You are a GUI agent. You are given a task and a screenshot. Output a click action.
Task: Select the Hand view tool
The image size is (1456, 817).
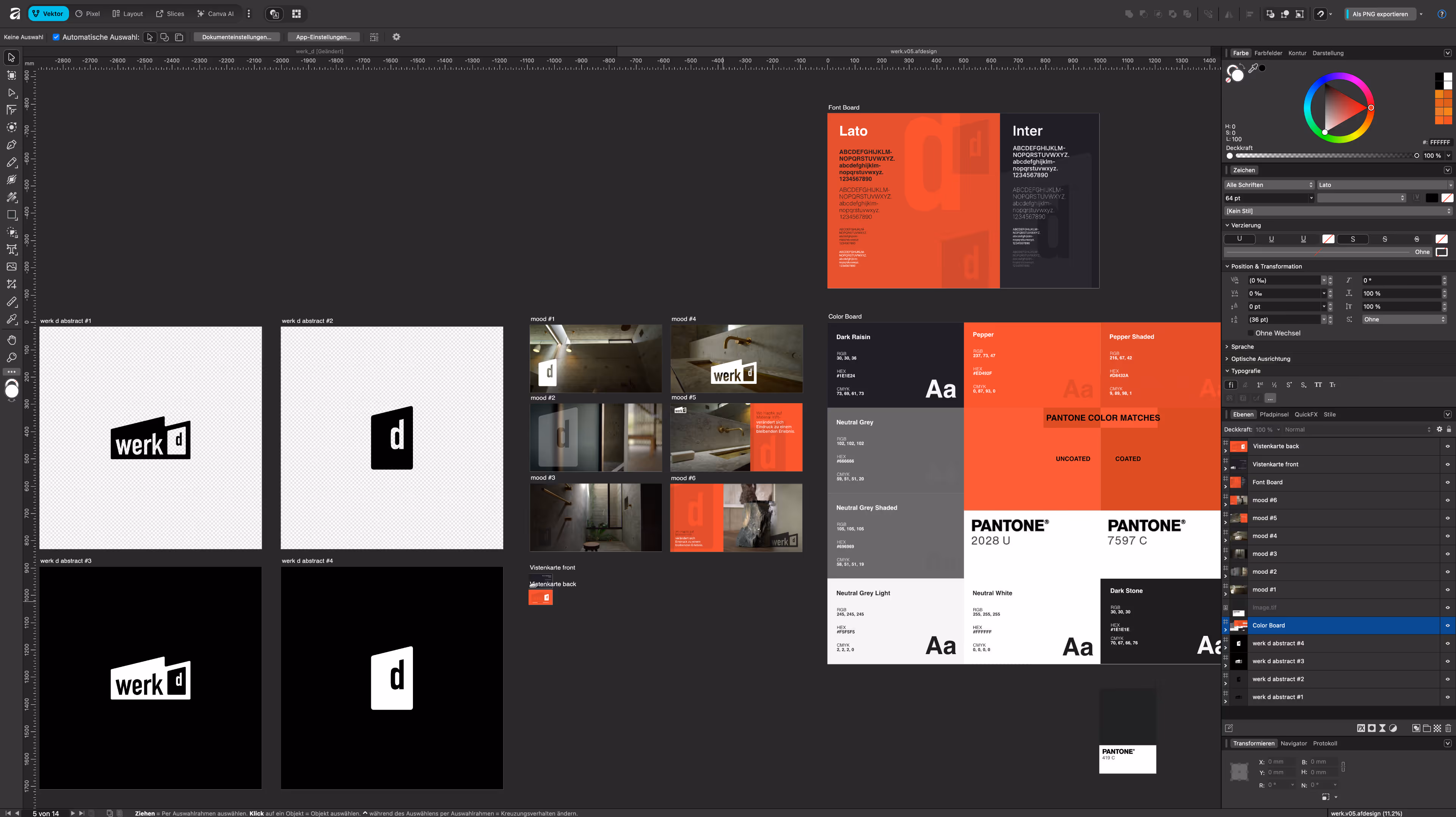pos(11,340)
